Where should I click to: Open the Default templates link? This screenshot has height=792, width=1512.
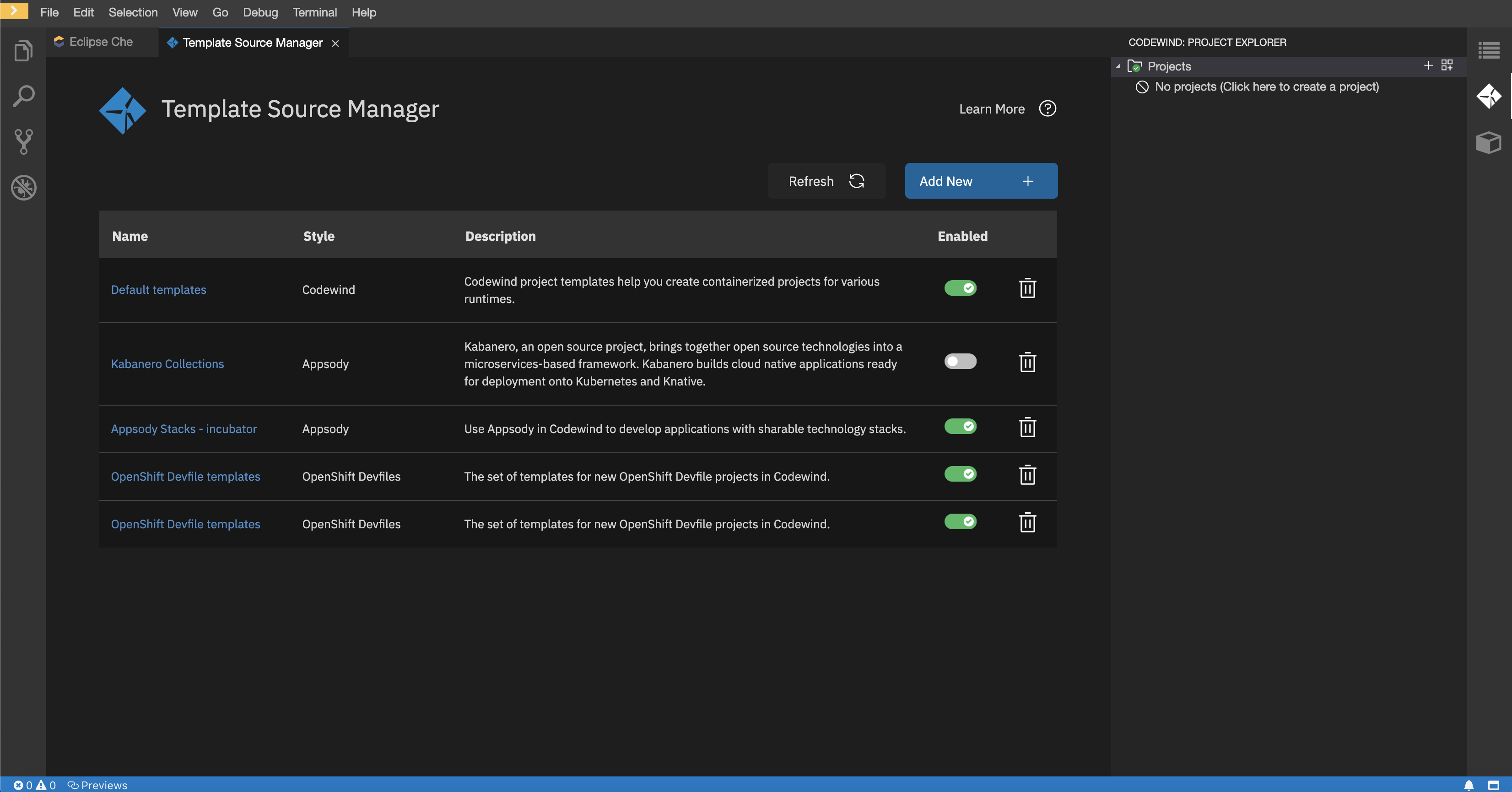[158, 289]
